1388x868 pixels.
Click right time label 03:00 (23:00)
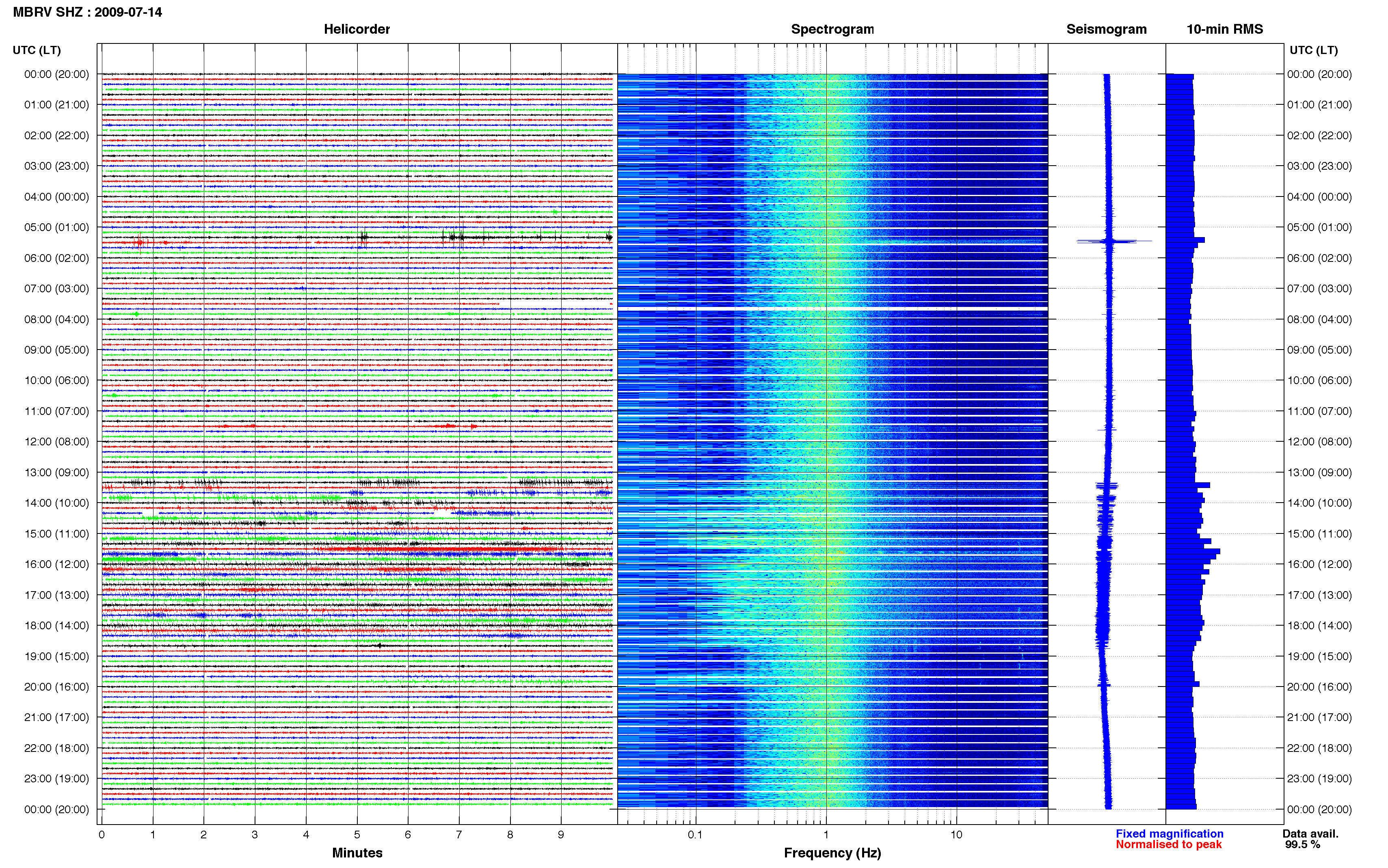1319,166
